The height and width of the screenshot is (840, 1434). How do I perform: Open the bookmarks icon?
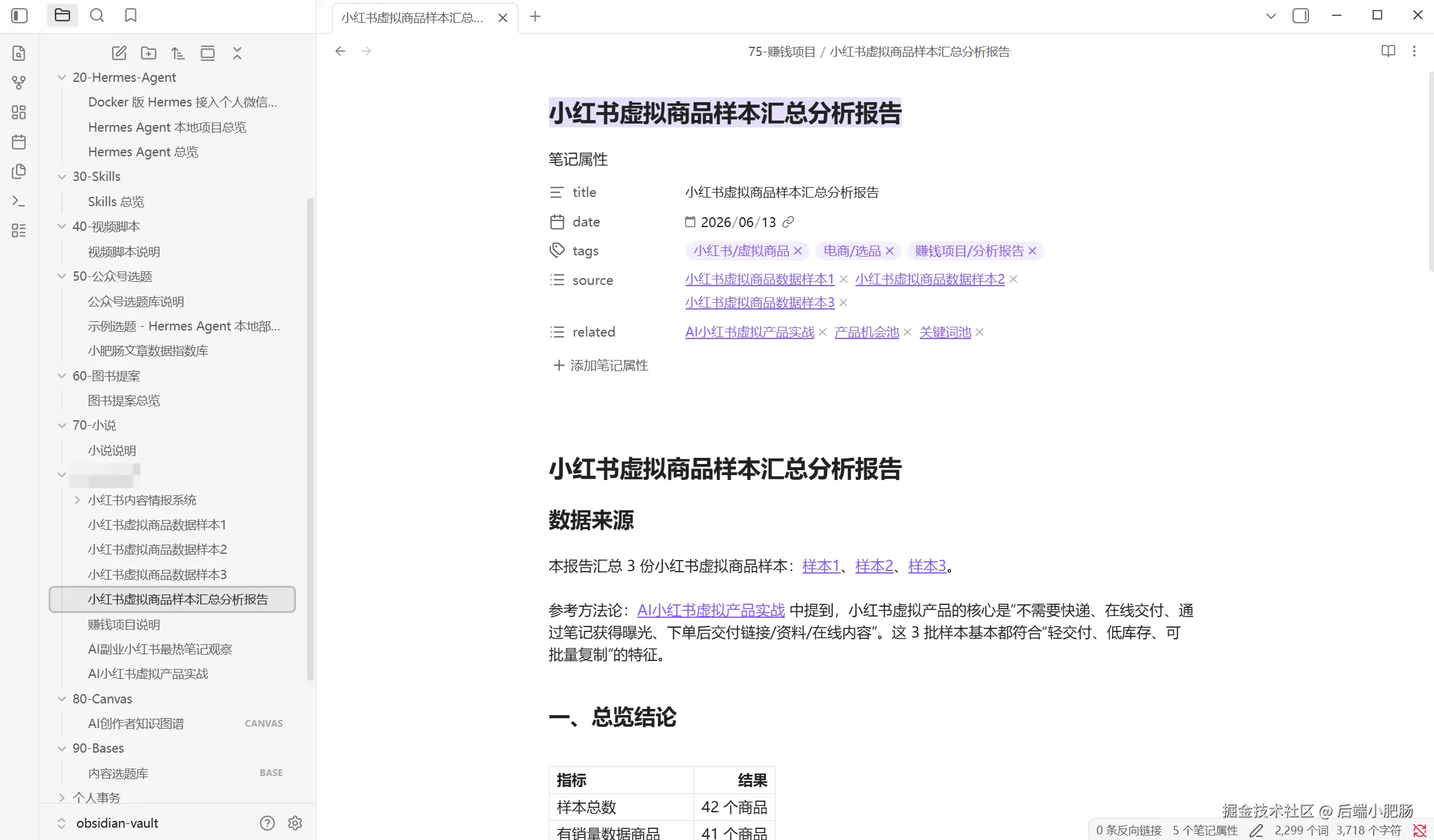(130, 15)
